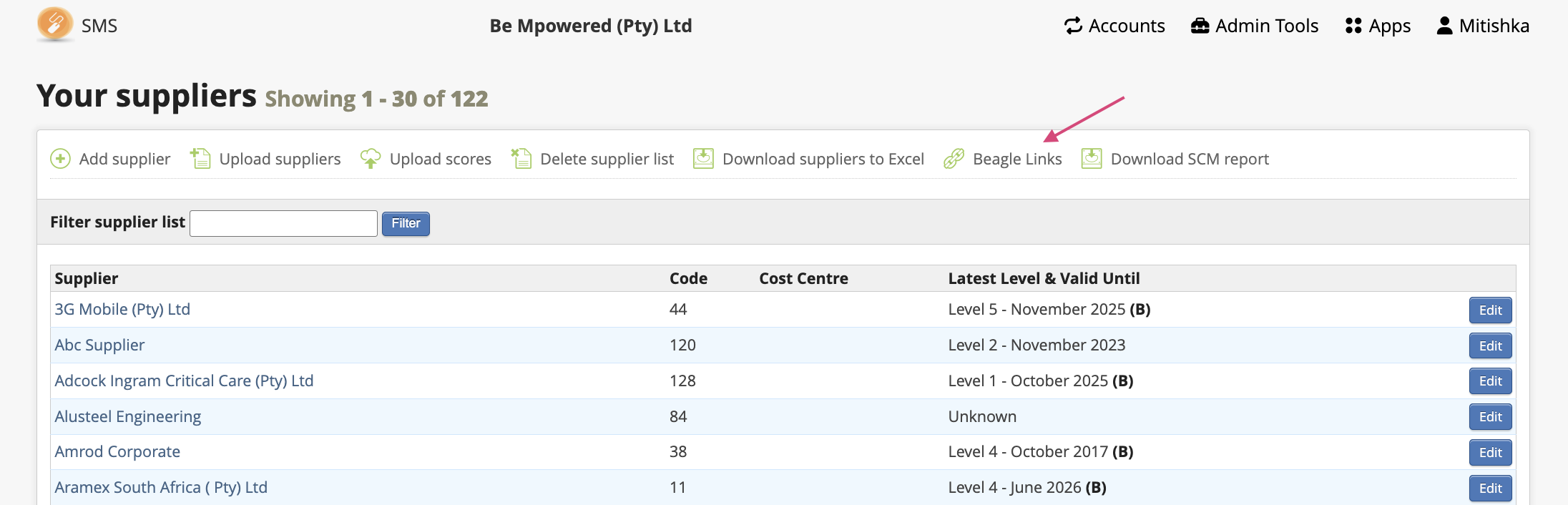Screen dimensions: 1568x505
Task: Edit the Adcock Ingram Critical Care row
Action: tap(1490, 381)
